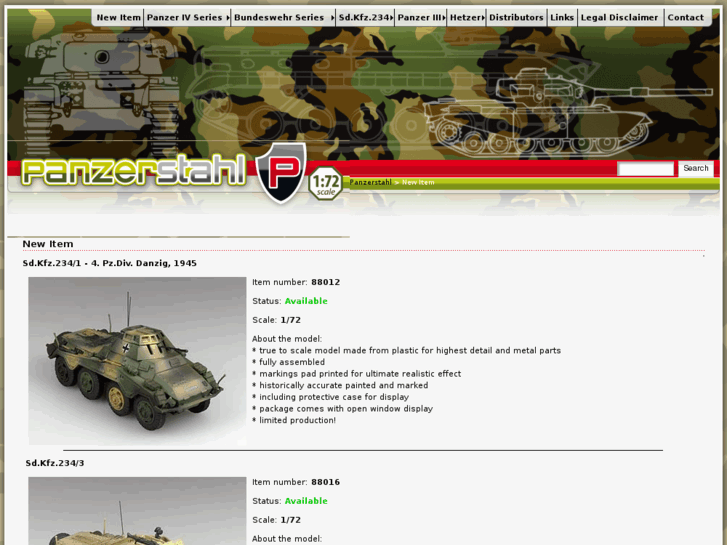Image resolution: width=727 pixels, height=545 pixels.
Task: Open the Contact page
Action: (x=685, y=18)
